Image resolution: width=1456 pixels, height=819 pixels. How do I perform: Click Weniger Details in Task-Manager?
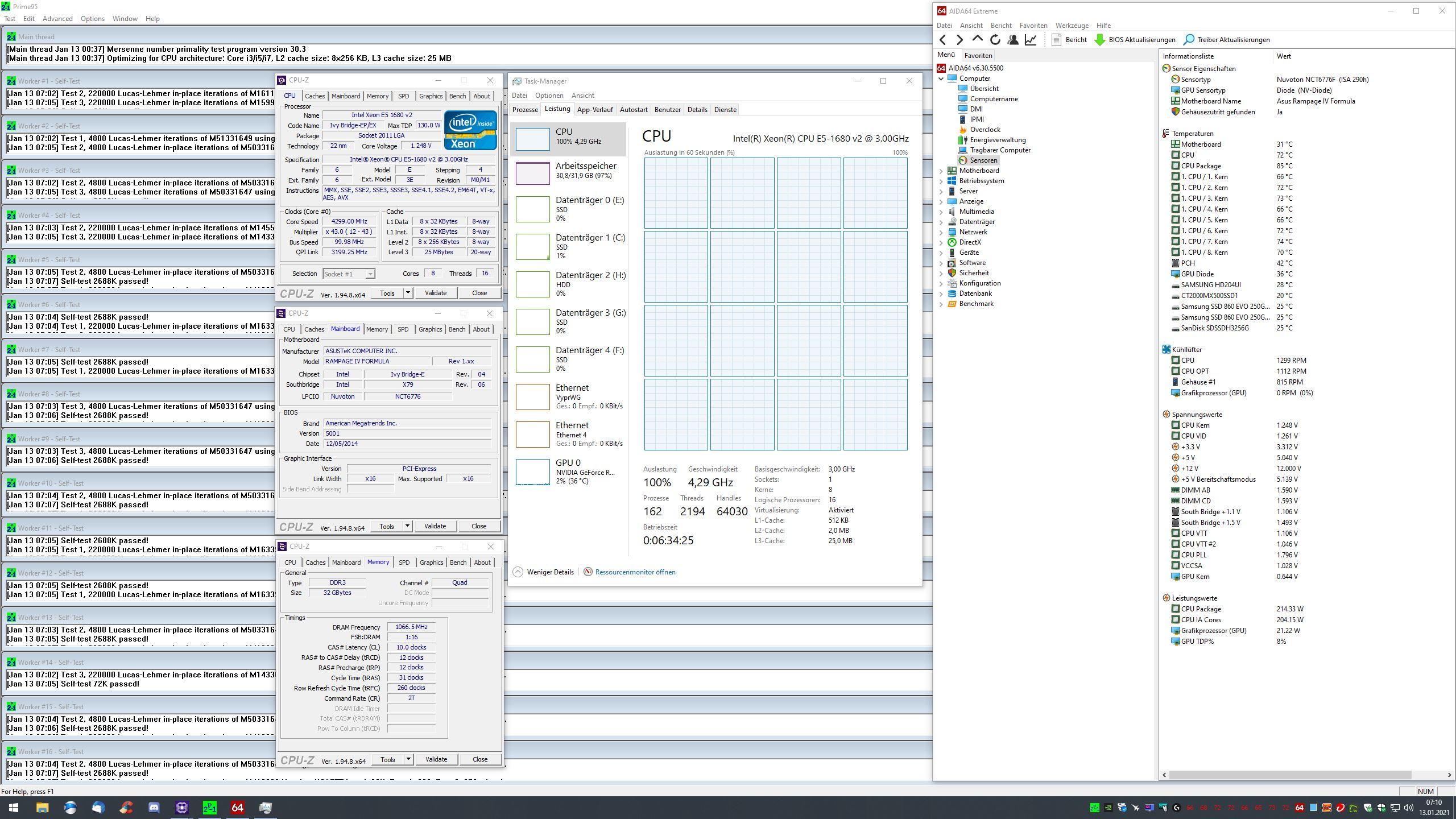click(544, 572)
